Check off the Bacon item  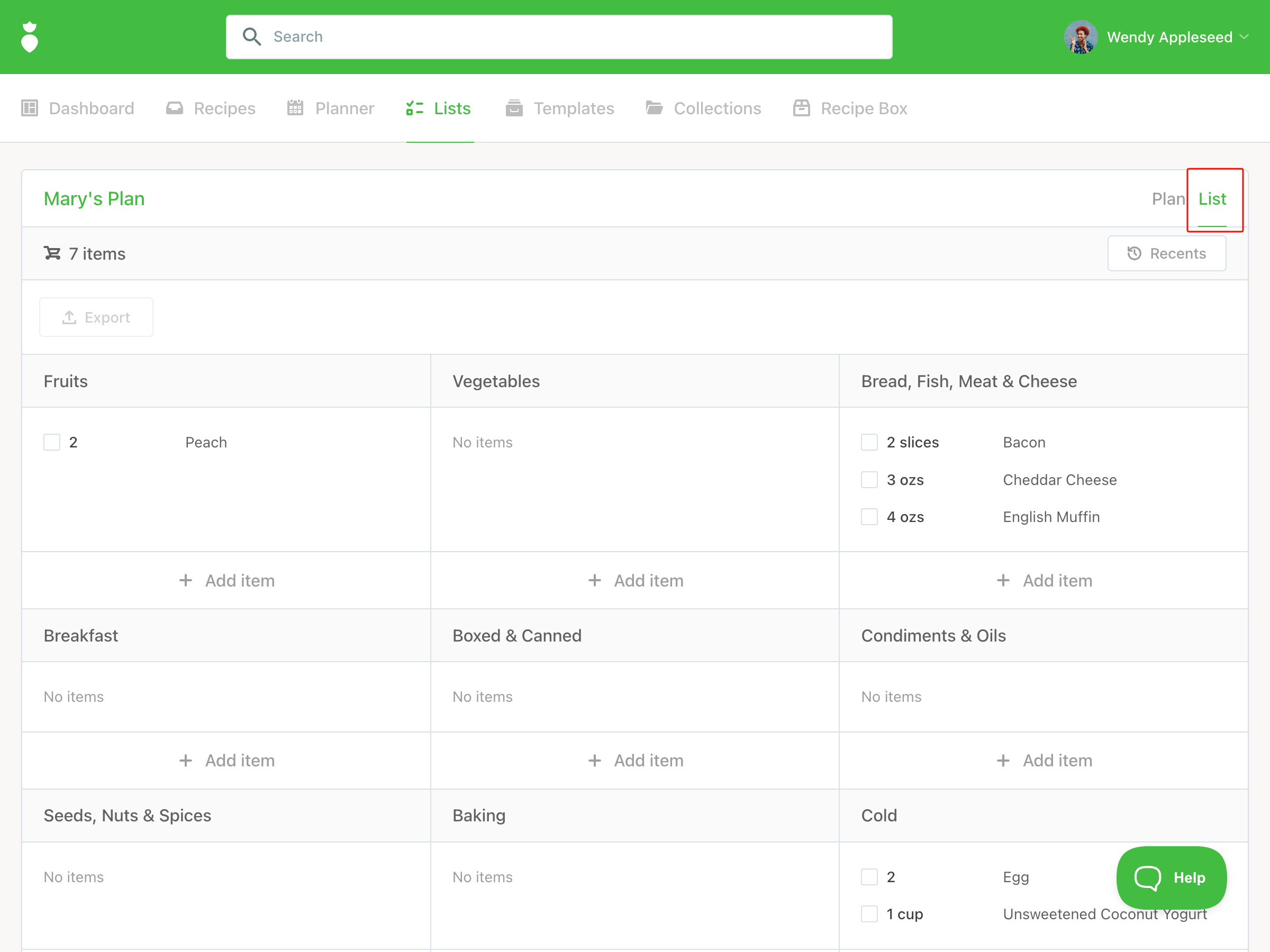point(869,443)
